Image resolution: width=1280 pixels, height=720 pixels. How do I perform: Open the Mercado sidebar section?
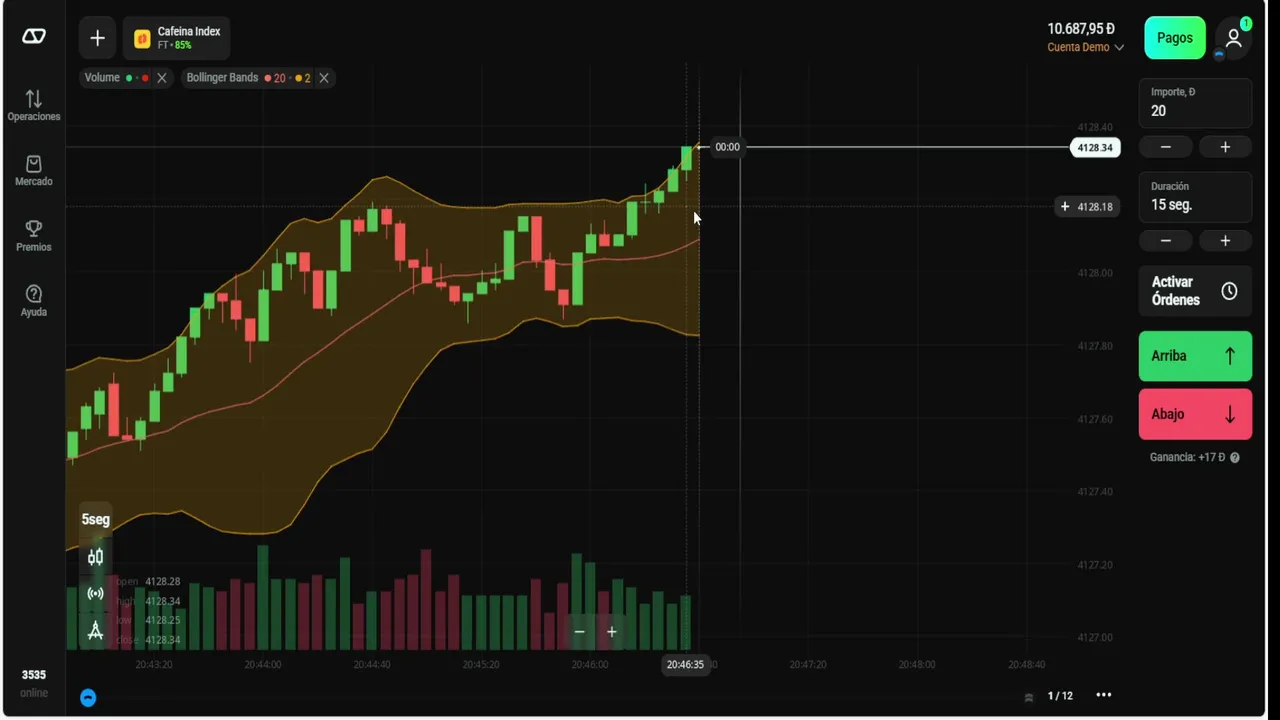click(x=34, y=170)
